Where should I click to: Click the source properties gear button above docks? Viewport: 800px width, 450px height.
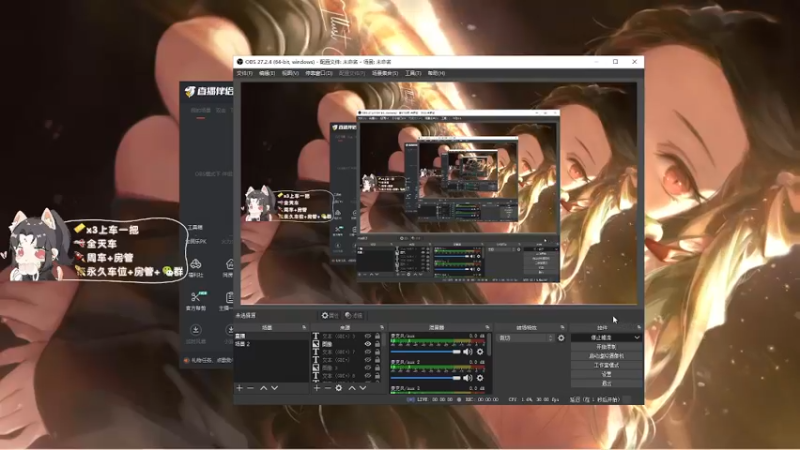pos(330,315)
